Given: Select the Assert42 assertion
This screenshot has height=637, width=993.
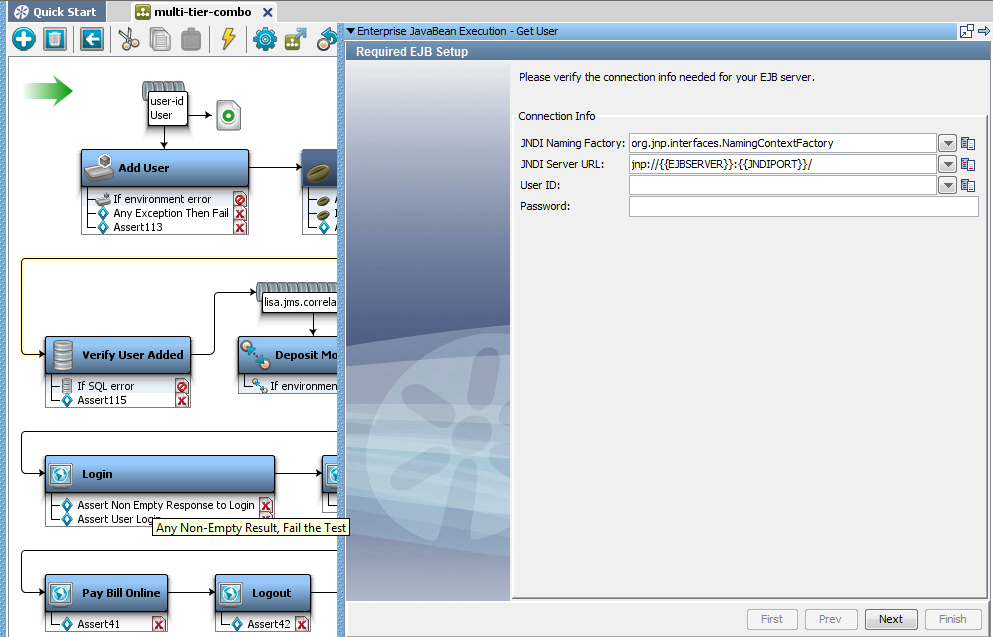Looking at the screenshot, I should pyautogui.click(x=269, y=624).
